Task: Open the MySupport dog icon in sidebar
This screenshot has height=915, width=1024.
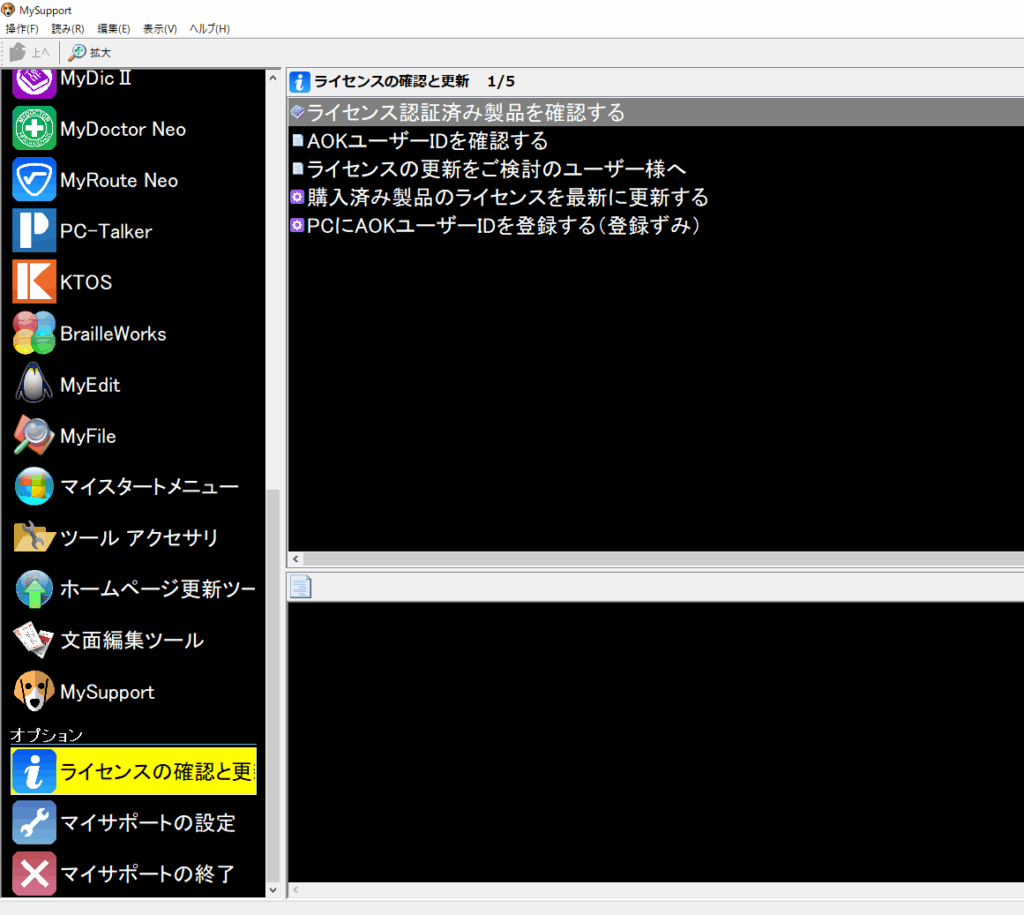Action: pos(34,691)
